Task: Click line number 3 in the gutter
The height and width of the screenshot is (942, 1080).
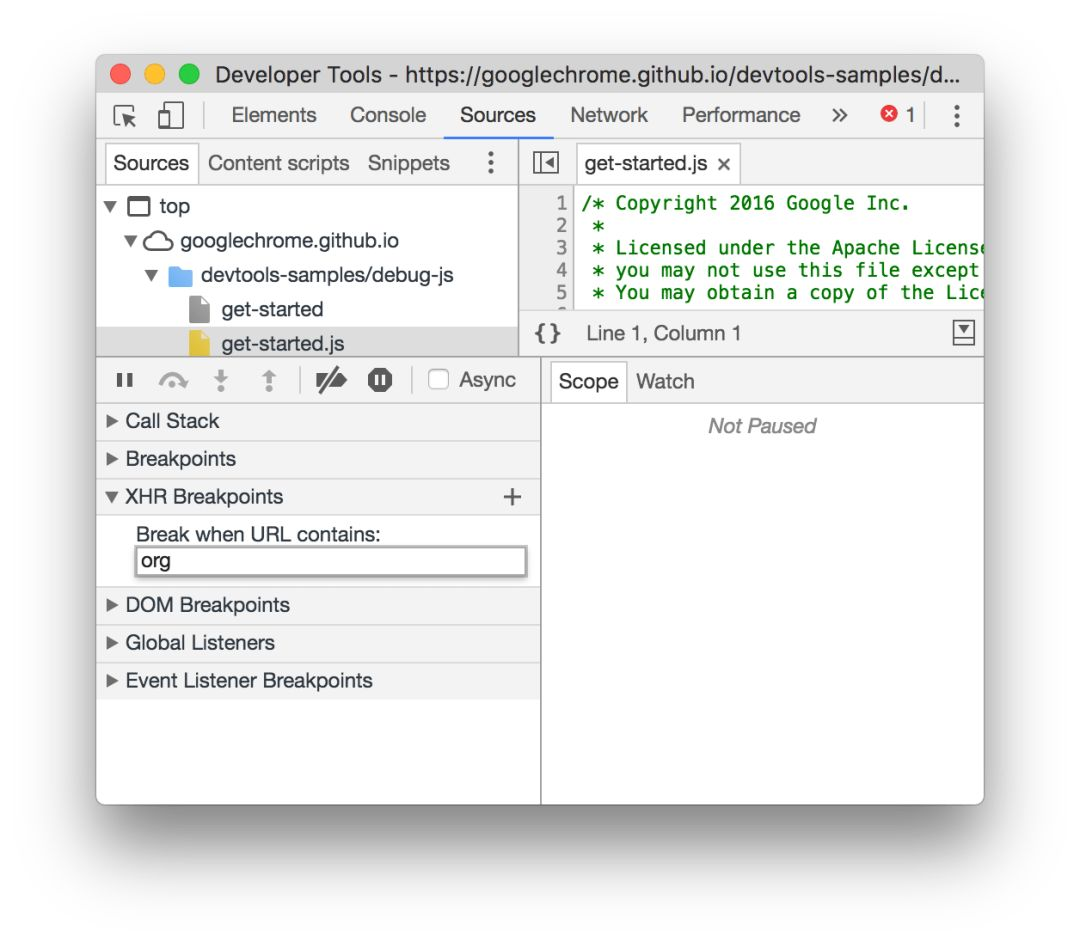Action: (x=561, y=247)
